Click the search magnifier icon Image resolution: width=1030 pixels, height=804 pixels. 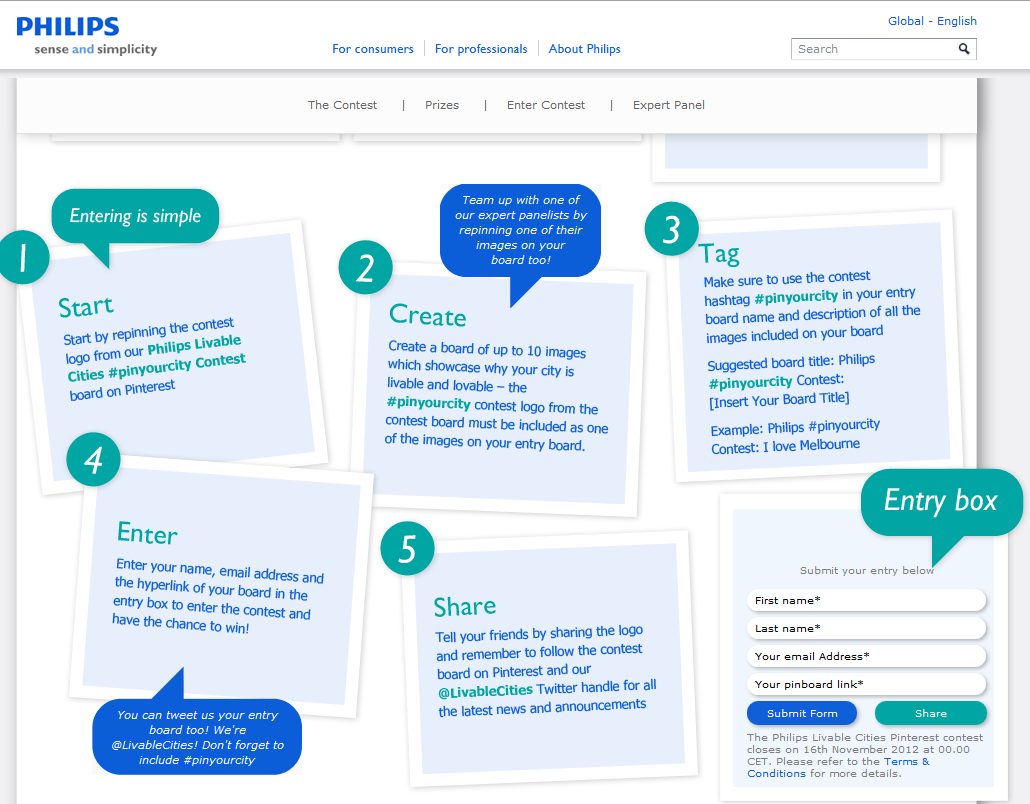[x=964, y=49]
